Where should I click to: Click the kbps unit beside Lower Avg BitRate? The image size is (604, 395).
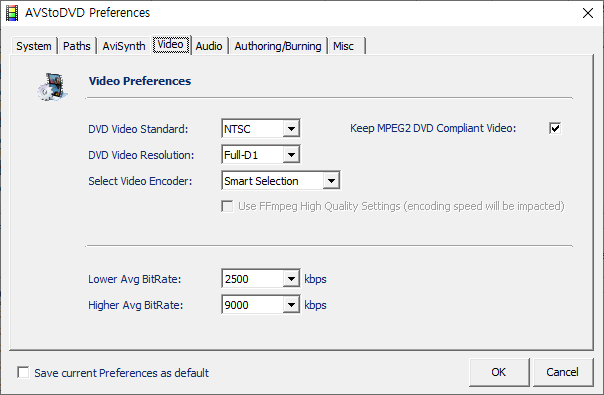[x=315, y=279]
